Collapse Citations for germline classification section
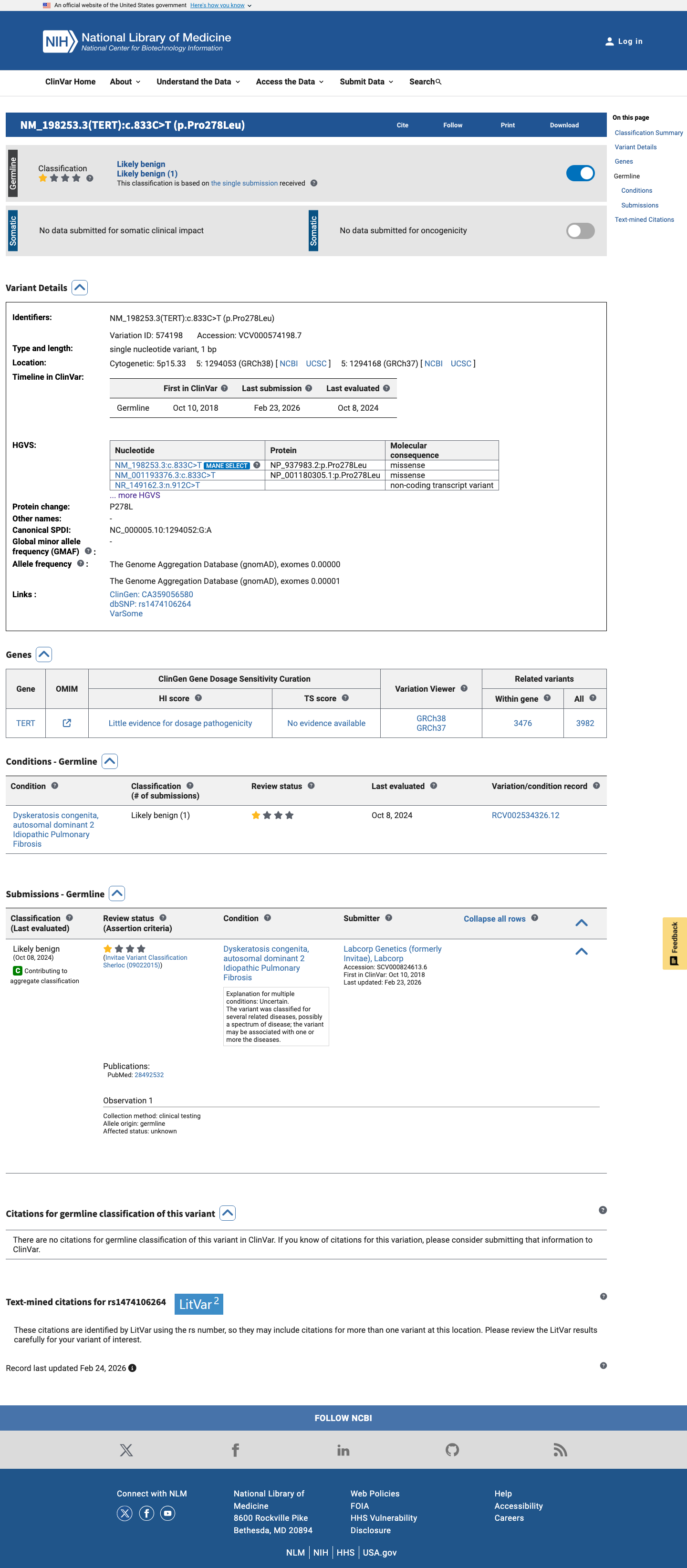This screenshot has height=1568, width=687. point(228,1213)
